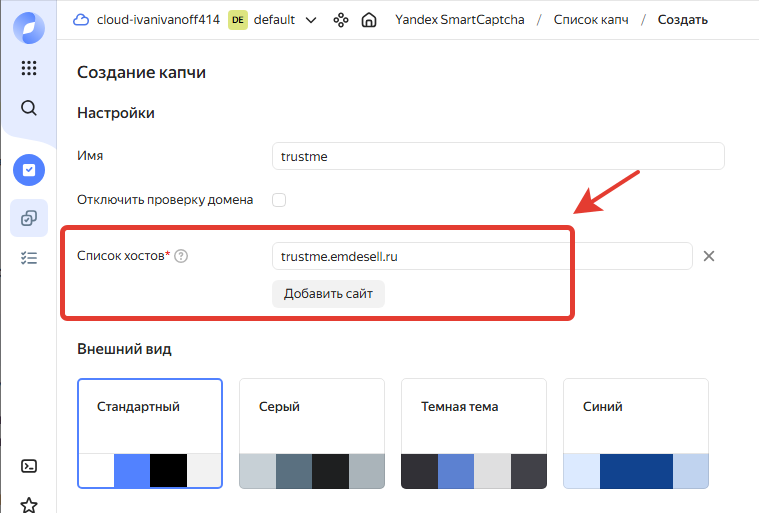Open the checklist icon in sidebar
Screen dimensions: 759x513
pos(28,258)
